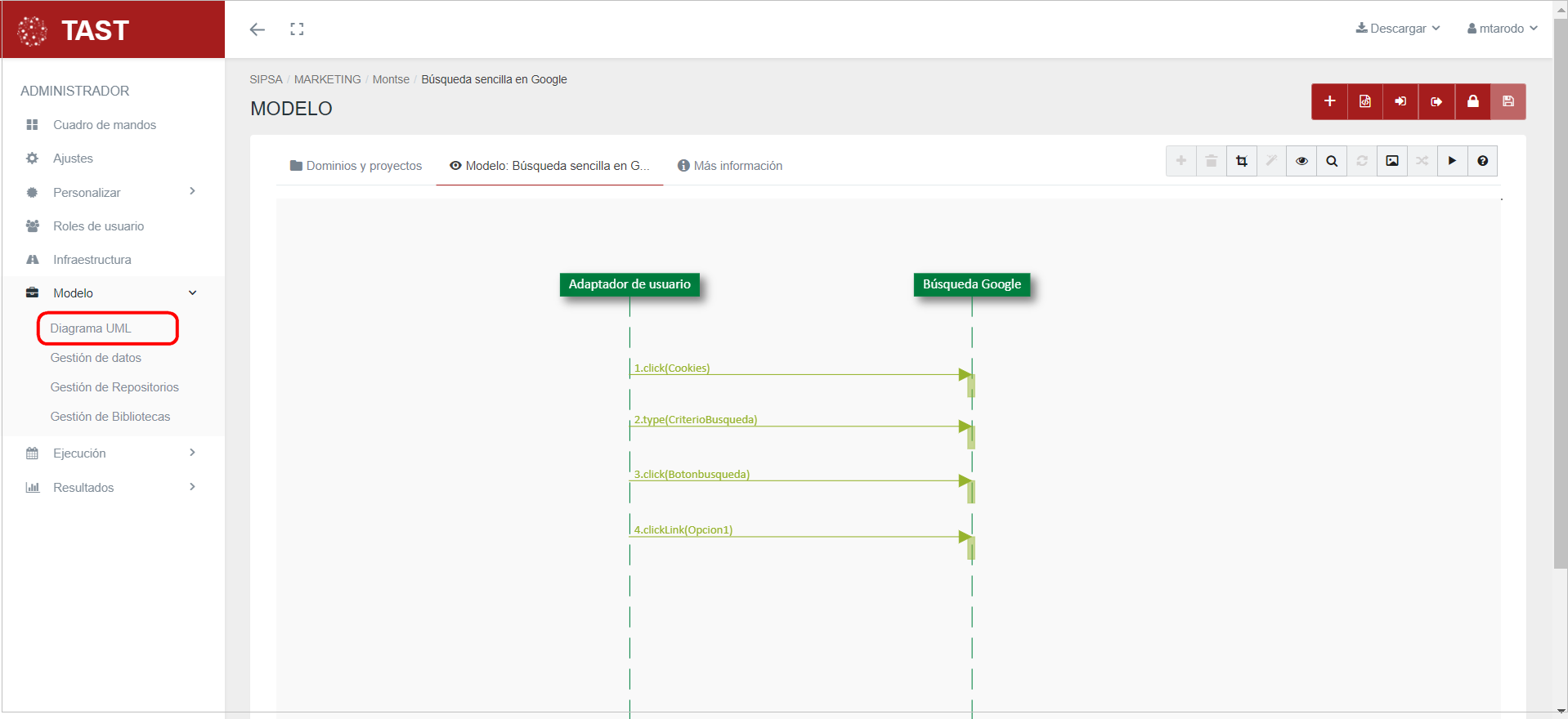Toggle visibility with the eye toolbar icon
The width and height of the screenshot is (1568, 719).
click(x=1301, y=161)
